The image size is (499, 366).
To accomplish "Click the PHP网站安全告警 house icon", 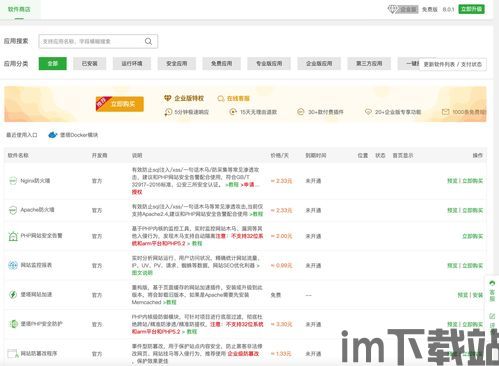I will coord(13,236).
